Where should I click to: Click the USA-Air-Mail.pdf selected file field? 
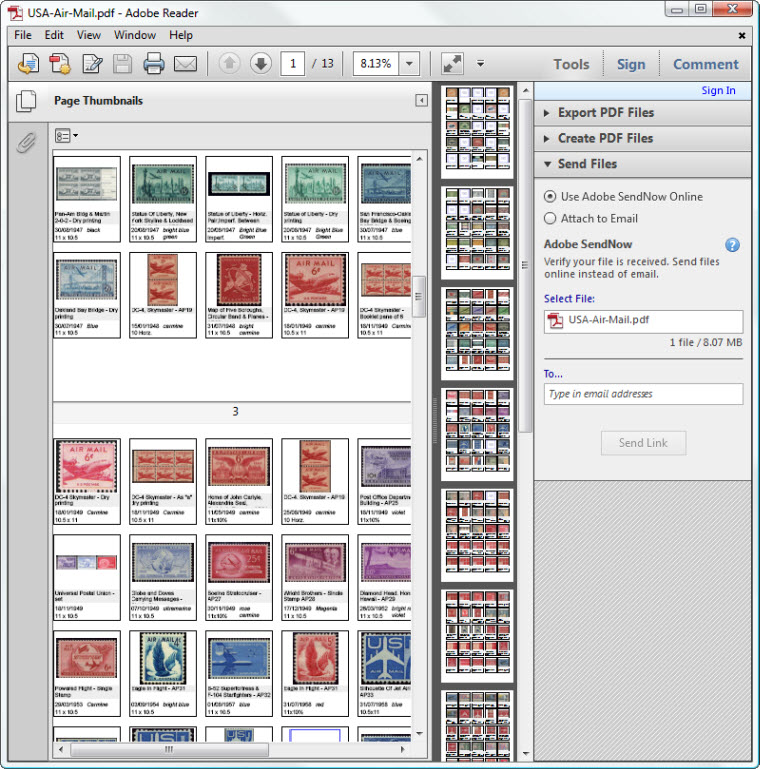tap(643, 321)
